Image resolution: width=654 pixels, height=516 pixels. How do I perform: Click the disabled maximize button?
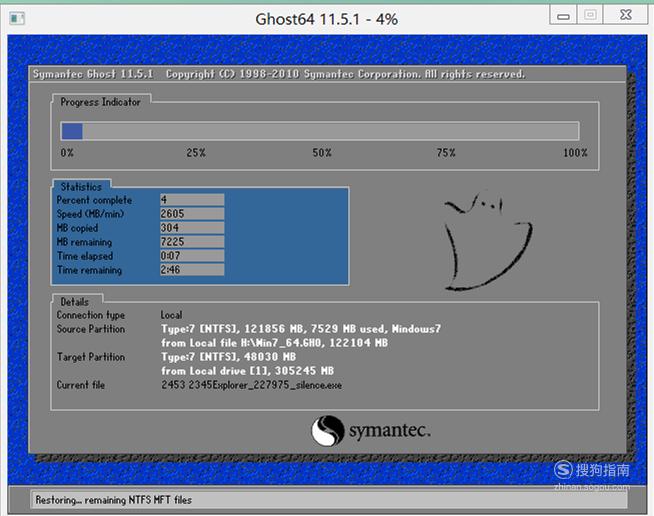tap(590, 15)
